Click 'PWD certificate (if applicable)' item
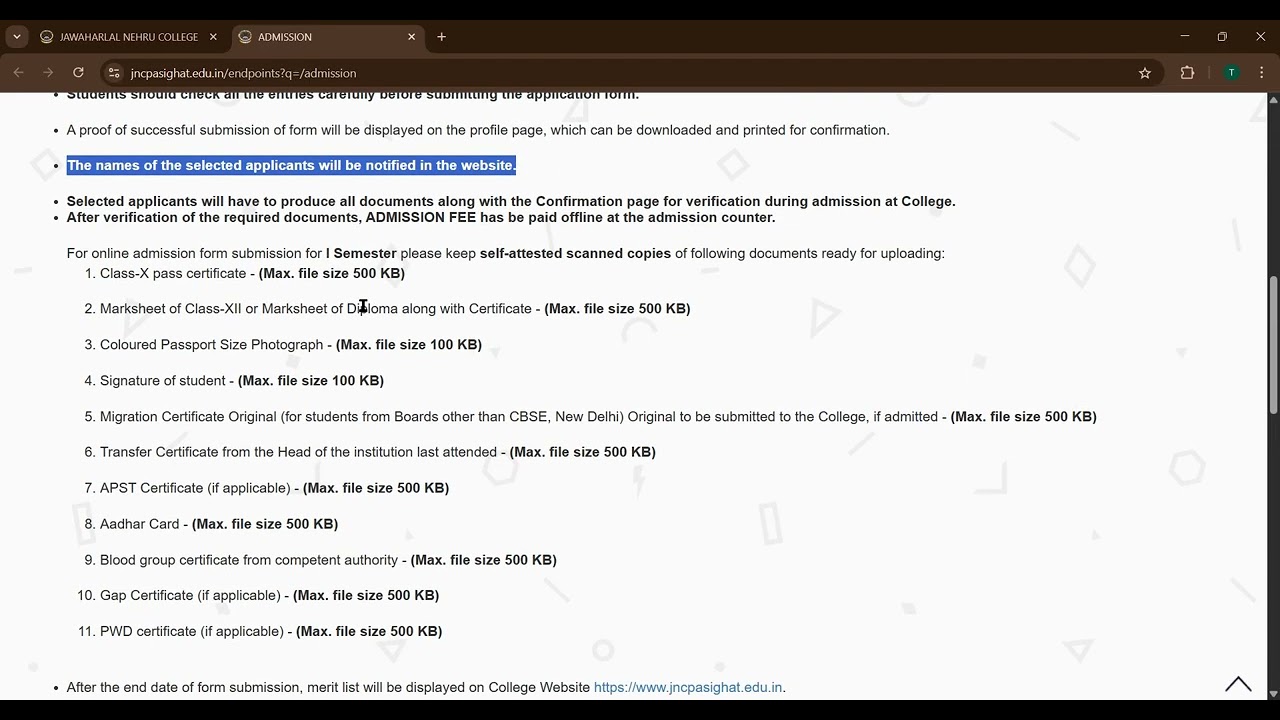The height and width of the screenshot is (720, 1280). point(271,632)
